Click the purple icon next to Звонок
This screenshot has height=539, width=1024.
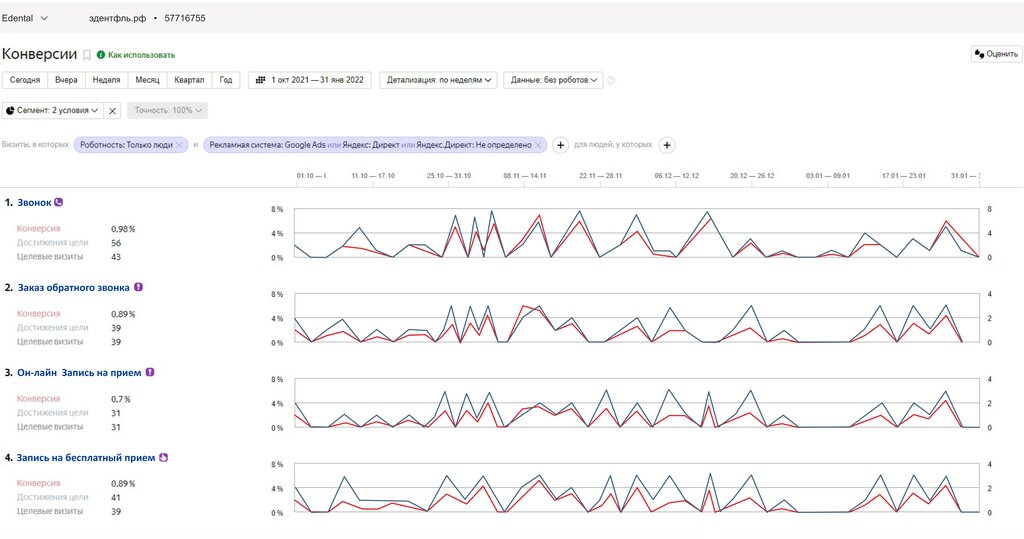[59, 203]
